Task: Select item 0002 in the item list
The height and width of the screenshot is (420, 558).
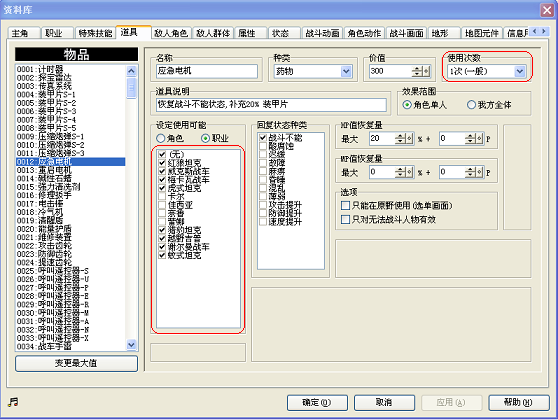Action: tap(70, 78)
